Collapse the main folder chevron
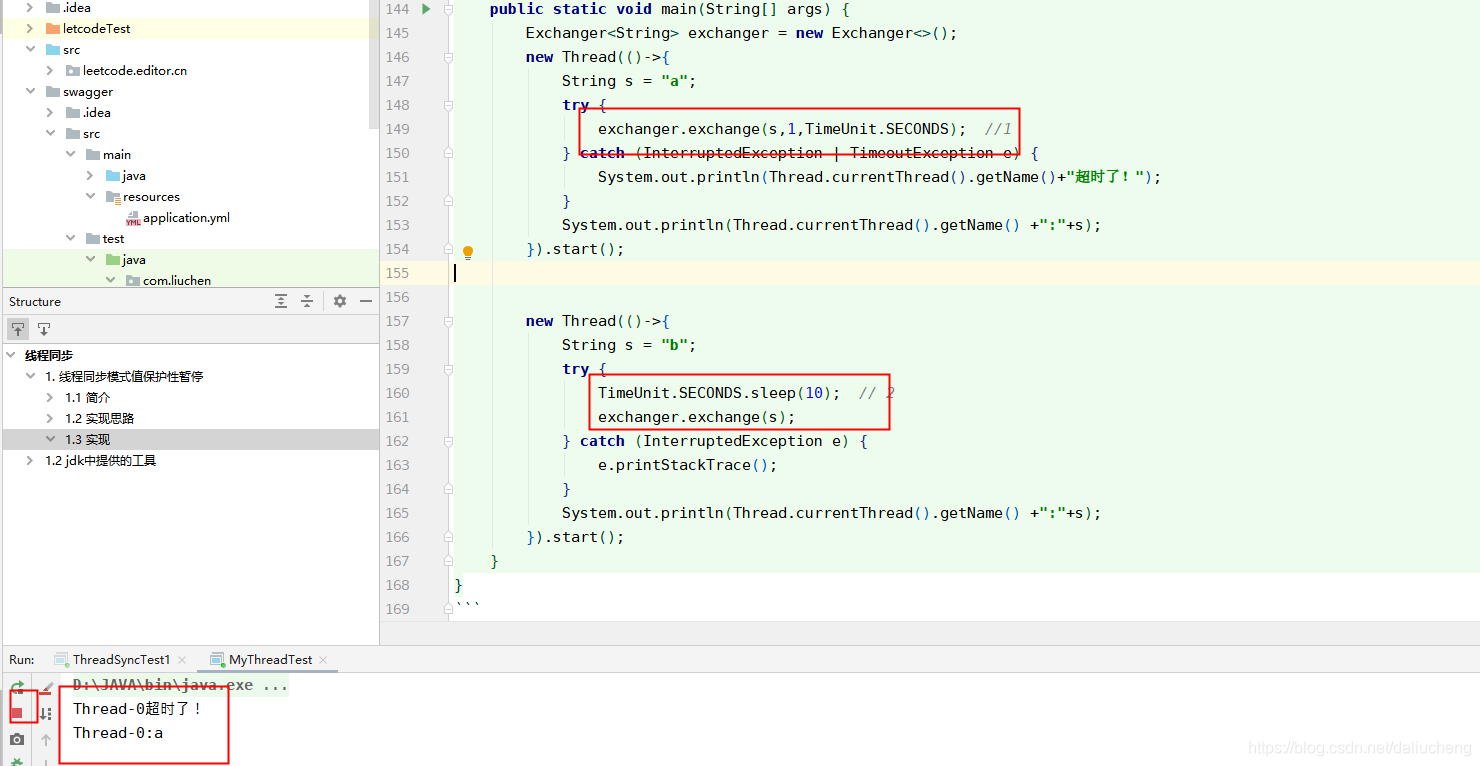Viewport: 1480px width, 766px height. [x=70, y=155]
